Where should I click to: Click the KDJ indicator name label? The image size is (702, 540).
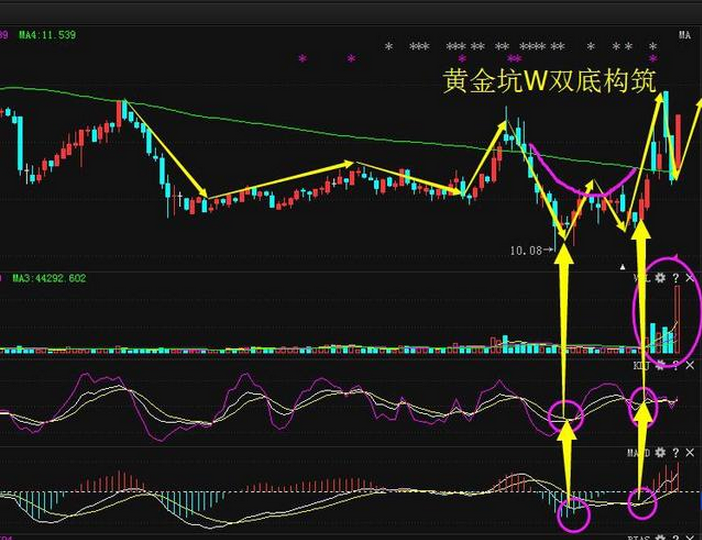click(641, 365)
